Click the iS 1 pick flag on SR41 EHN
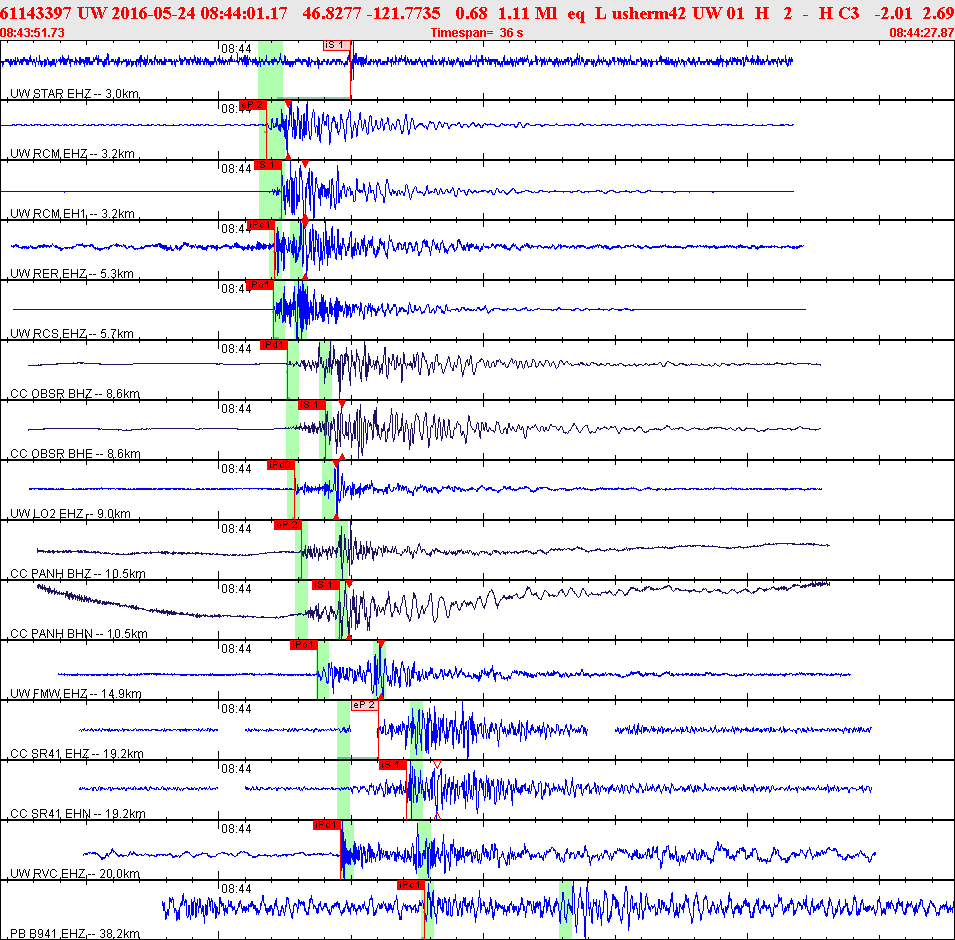Screen dimensions: 955x940 (x=392, y=765)
